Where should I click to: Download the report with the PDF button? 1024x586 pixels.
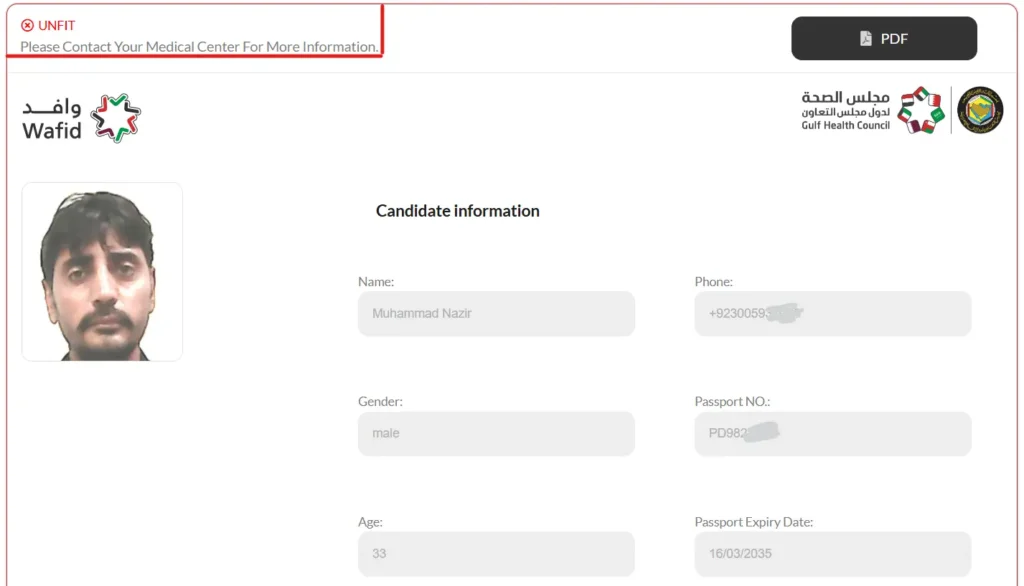click(884, 39)
